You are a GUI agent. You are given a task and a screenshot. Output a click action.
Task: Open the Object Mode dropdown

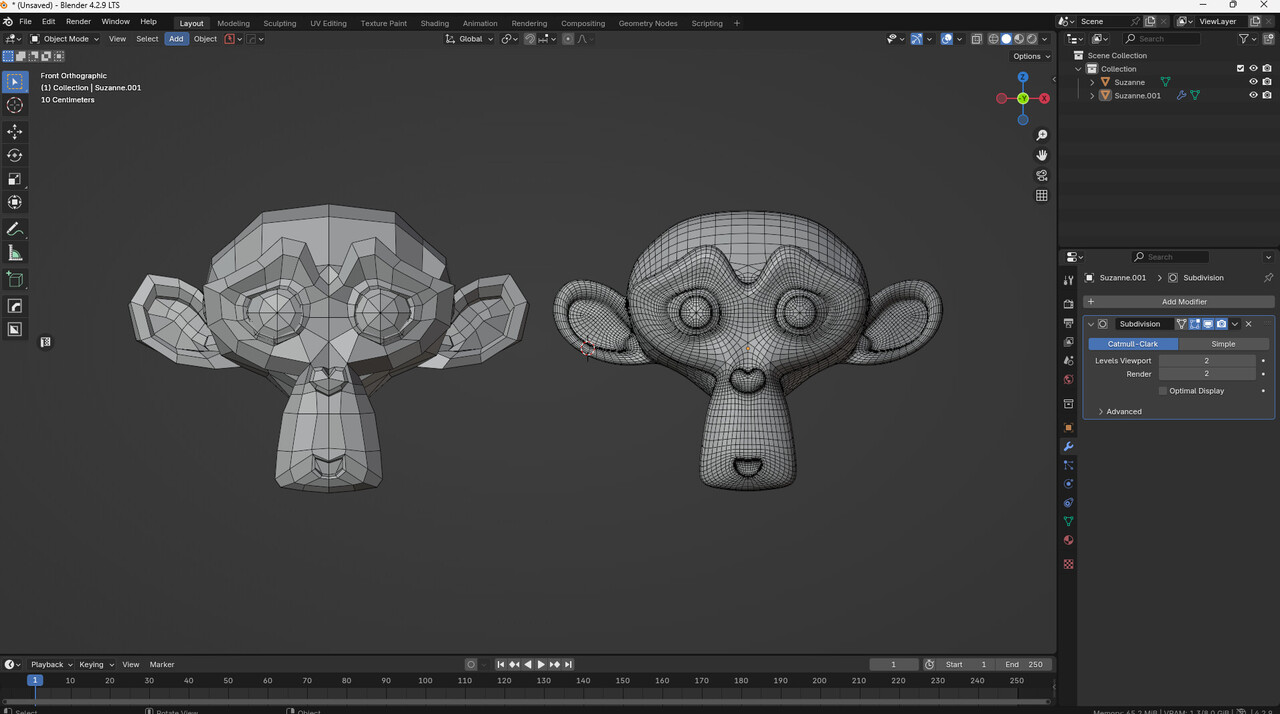click(65, 39)
